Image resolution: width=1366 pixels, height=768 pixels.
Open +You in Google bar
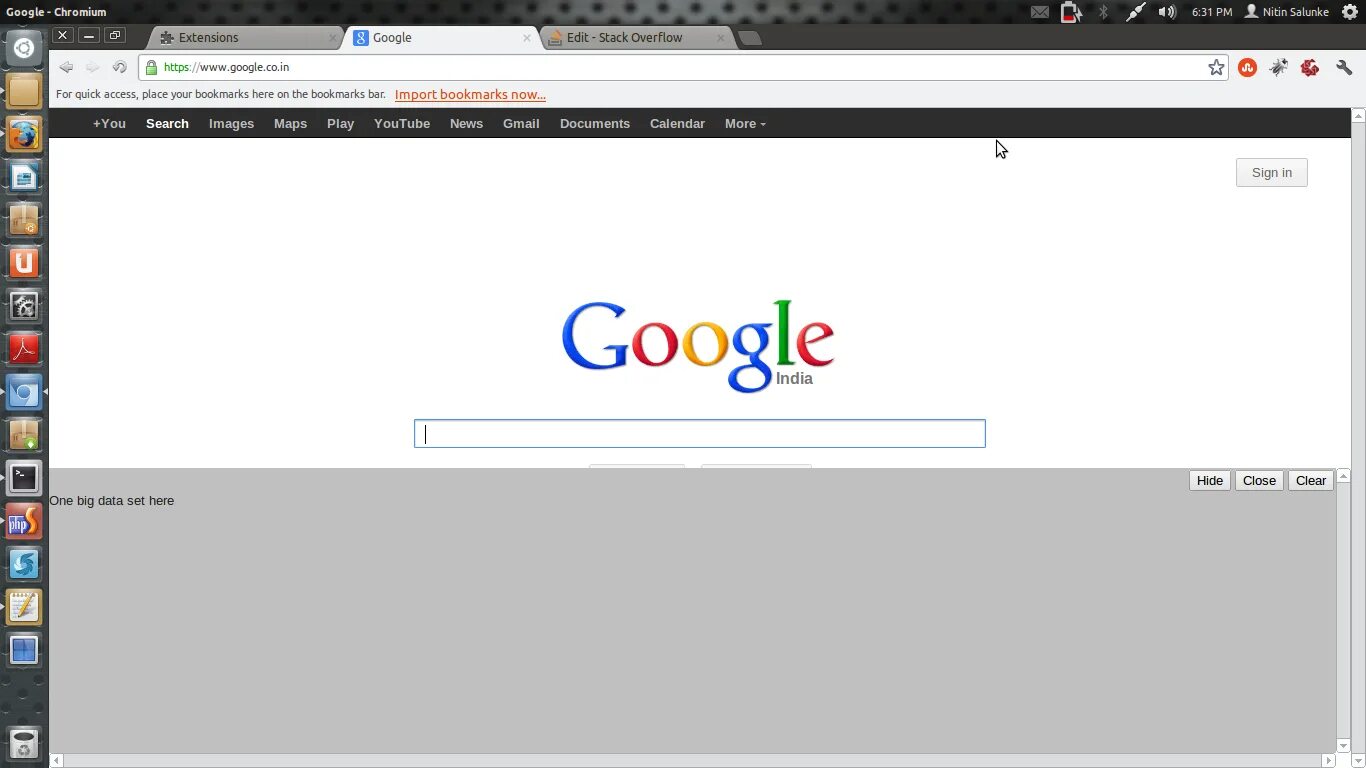(109, 124)
